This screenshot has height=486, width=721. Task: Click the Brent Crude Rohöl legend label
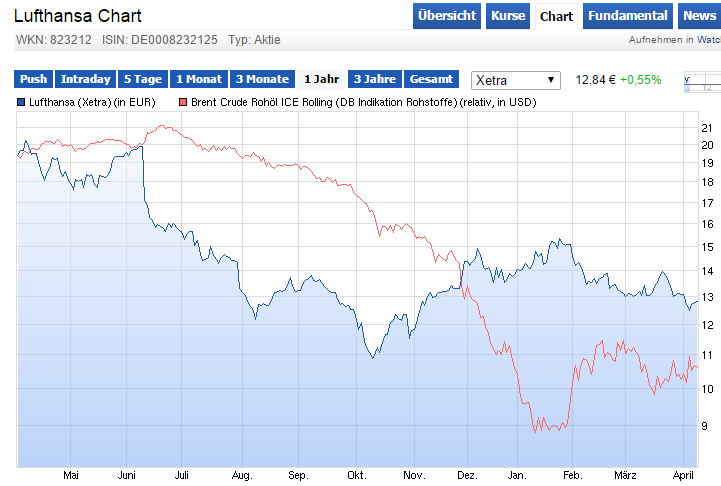pos(364,102)
